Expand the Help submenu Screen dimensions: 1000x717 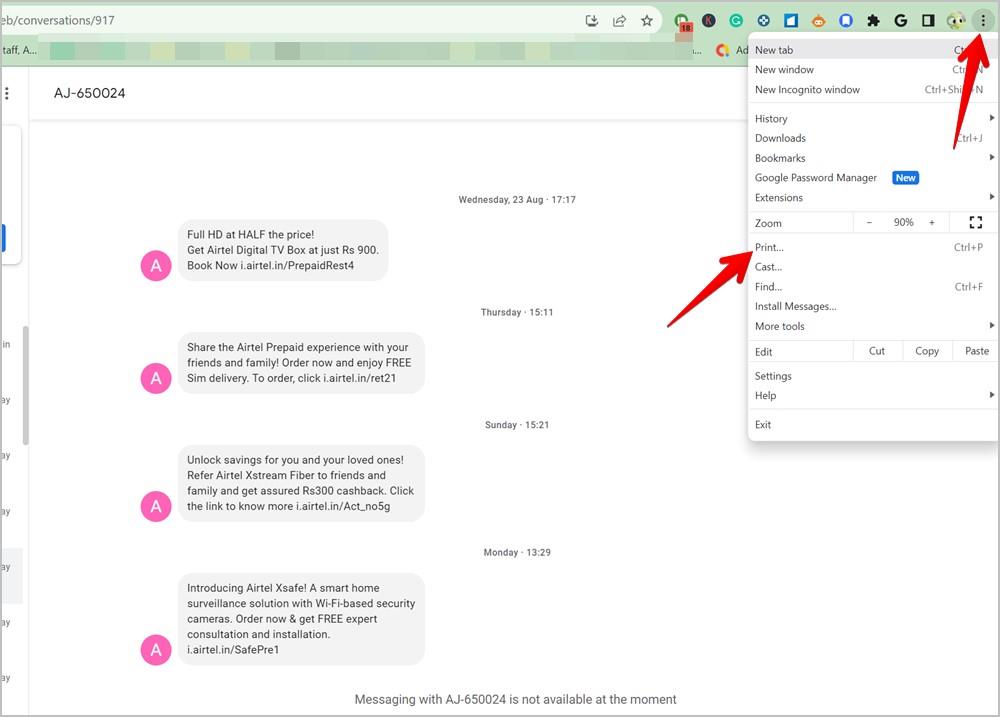(x=873, y=395)
